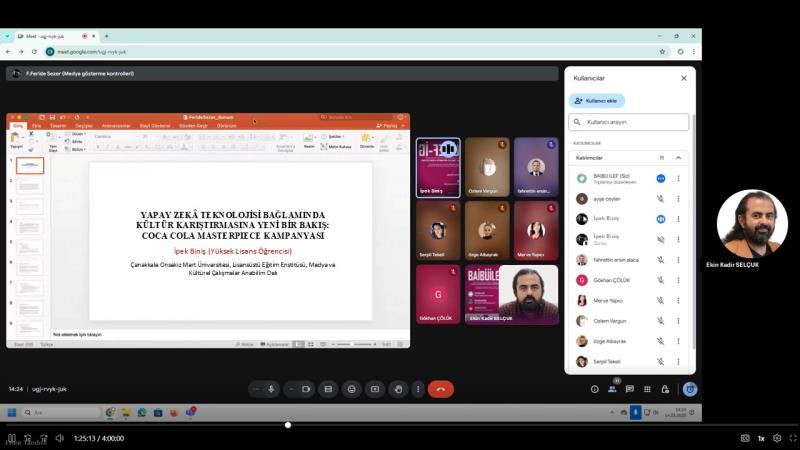Click Paylaş button in PowerPoint

387,126
